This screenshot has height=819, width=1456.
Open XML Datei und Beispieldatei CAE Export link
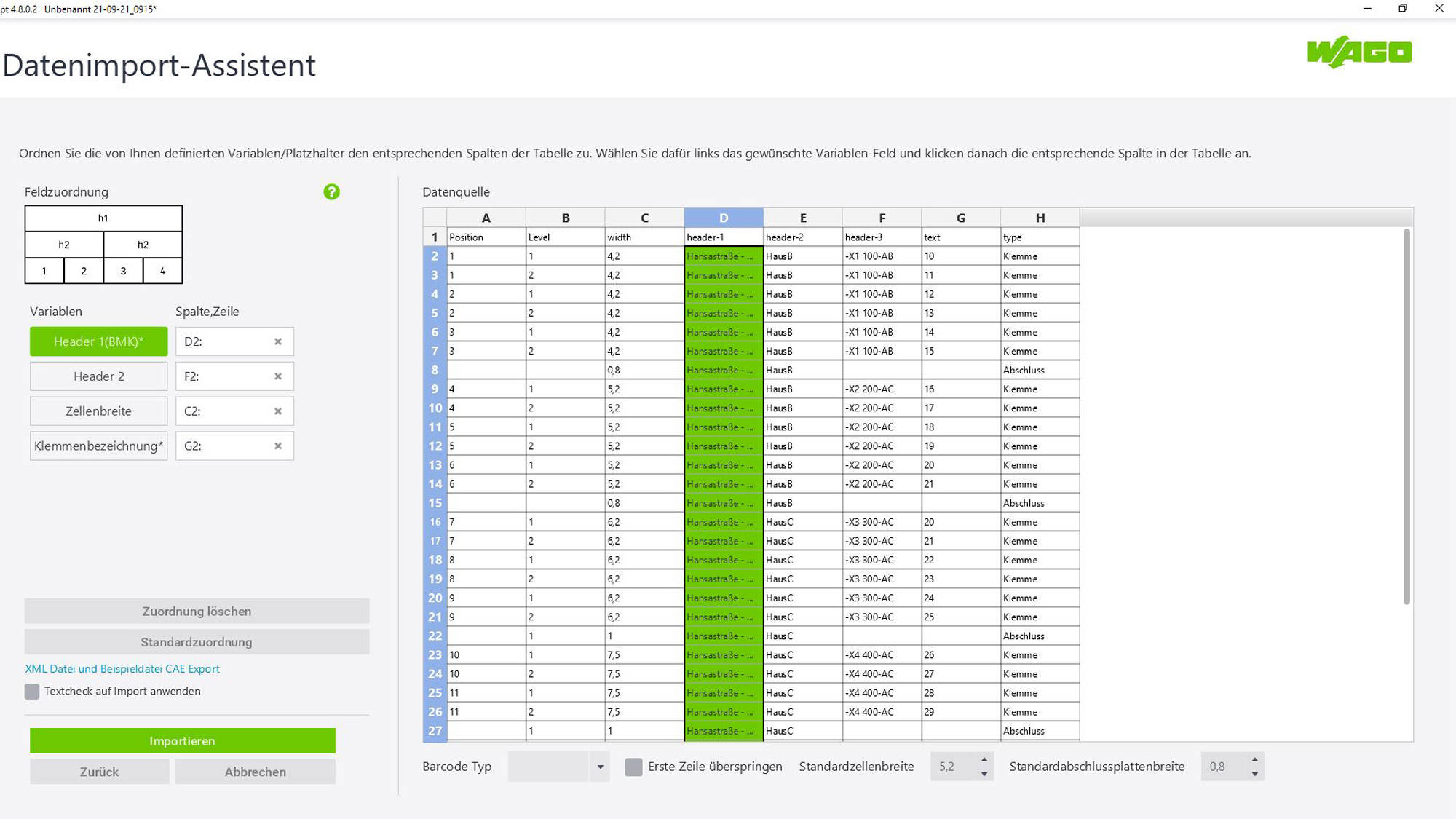pyautogui.click(x=122, y=669)
